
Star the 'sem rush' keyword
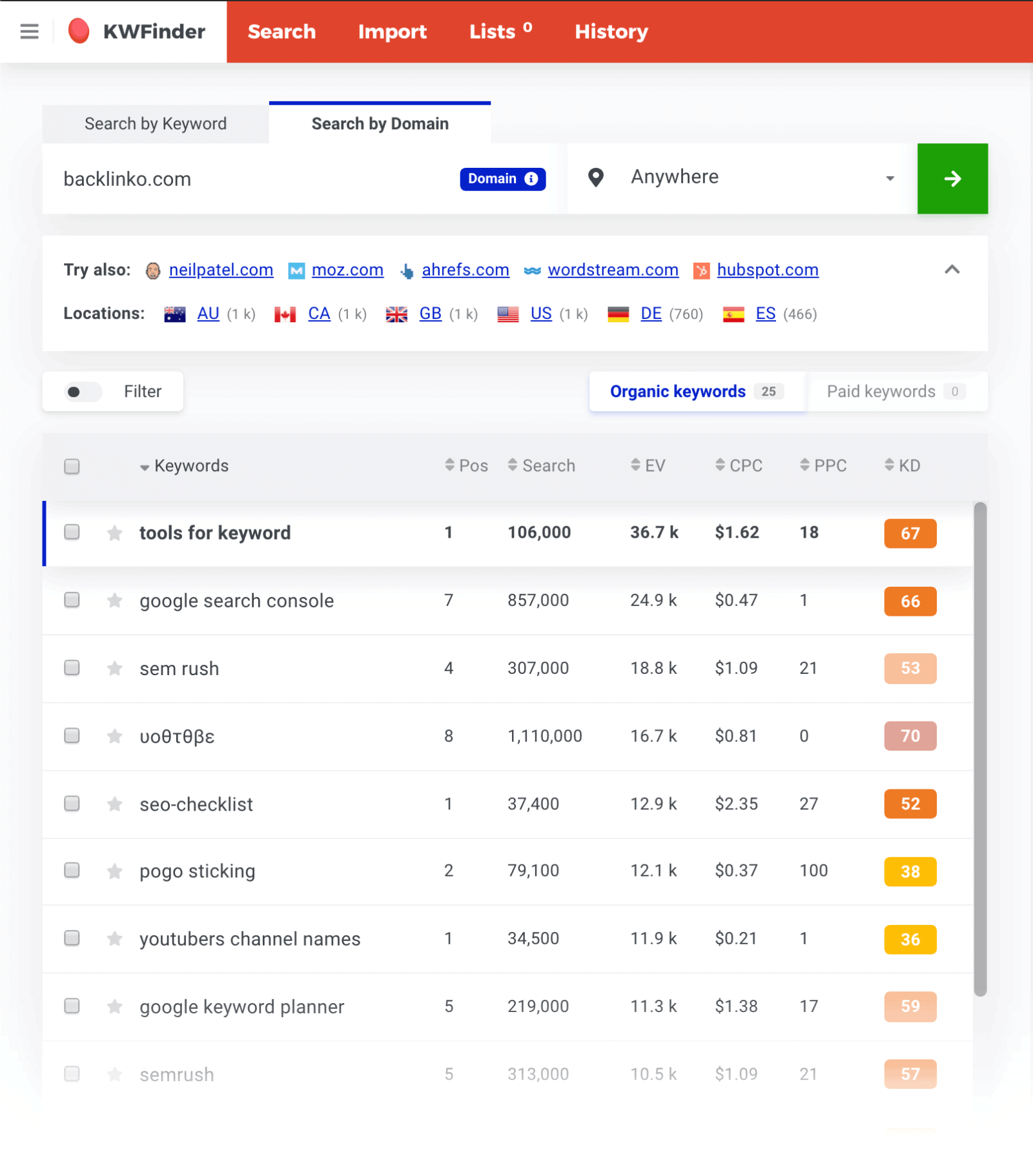(114, 669)
